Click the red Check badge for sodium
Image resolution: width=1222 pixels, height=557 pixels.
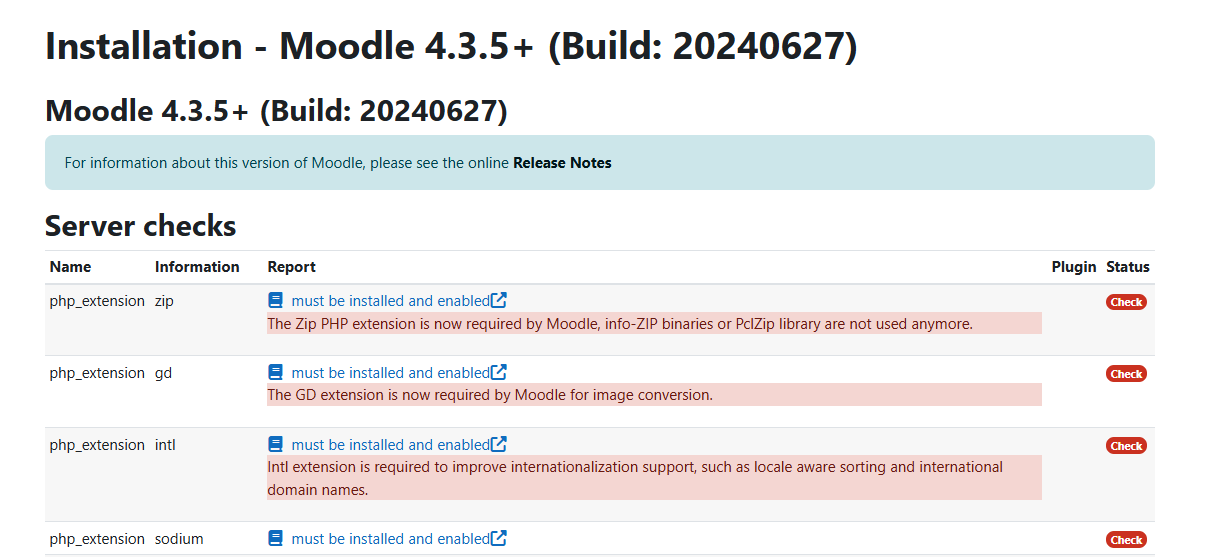tap(1126, 540)
